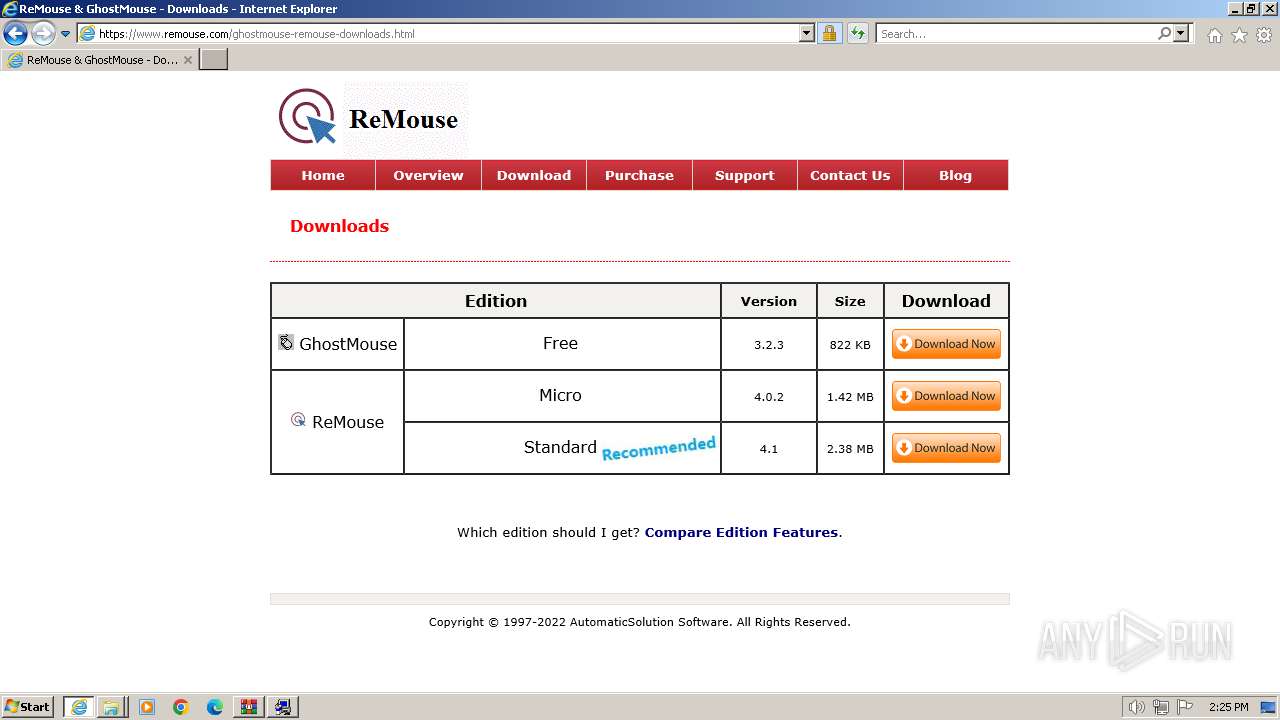Image resolution: width=1280 pixels, height=720 pixels.
Task: Click the Free edition cell
Action: click(561, 343)
